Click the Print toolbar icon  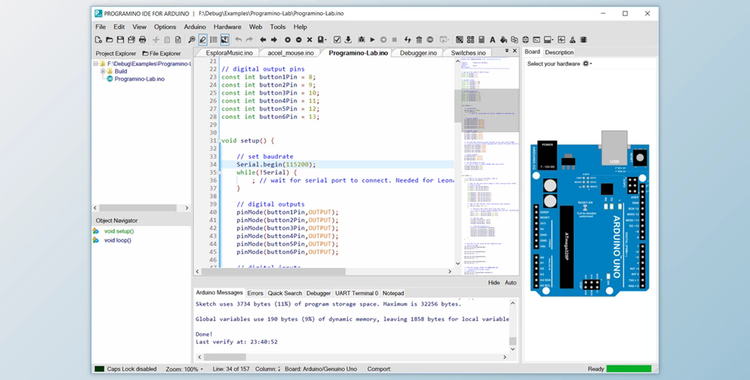click(142, 40)
